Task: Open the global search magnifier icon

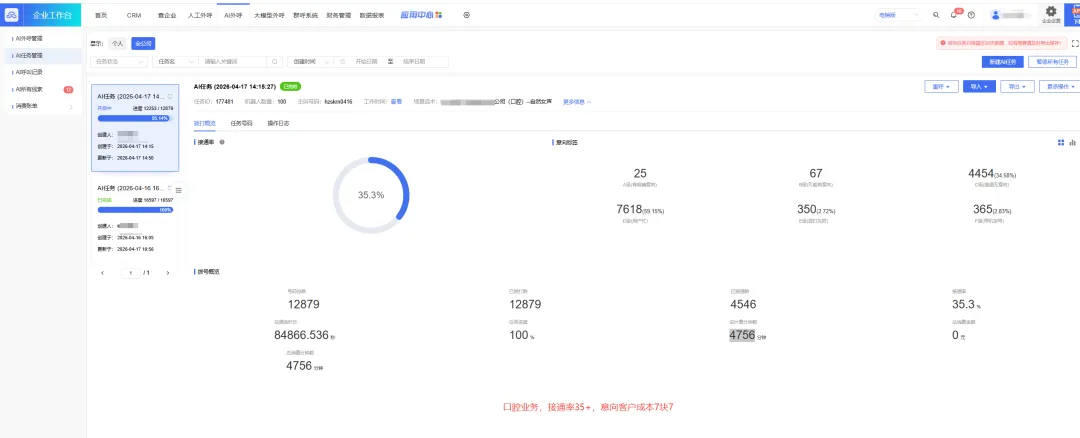Action: [x=935, y=14]
